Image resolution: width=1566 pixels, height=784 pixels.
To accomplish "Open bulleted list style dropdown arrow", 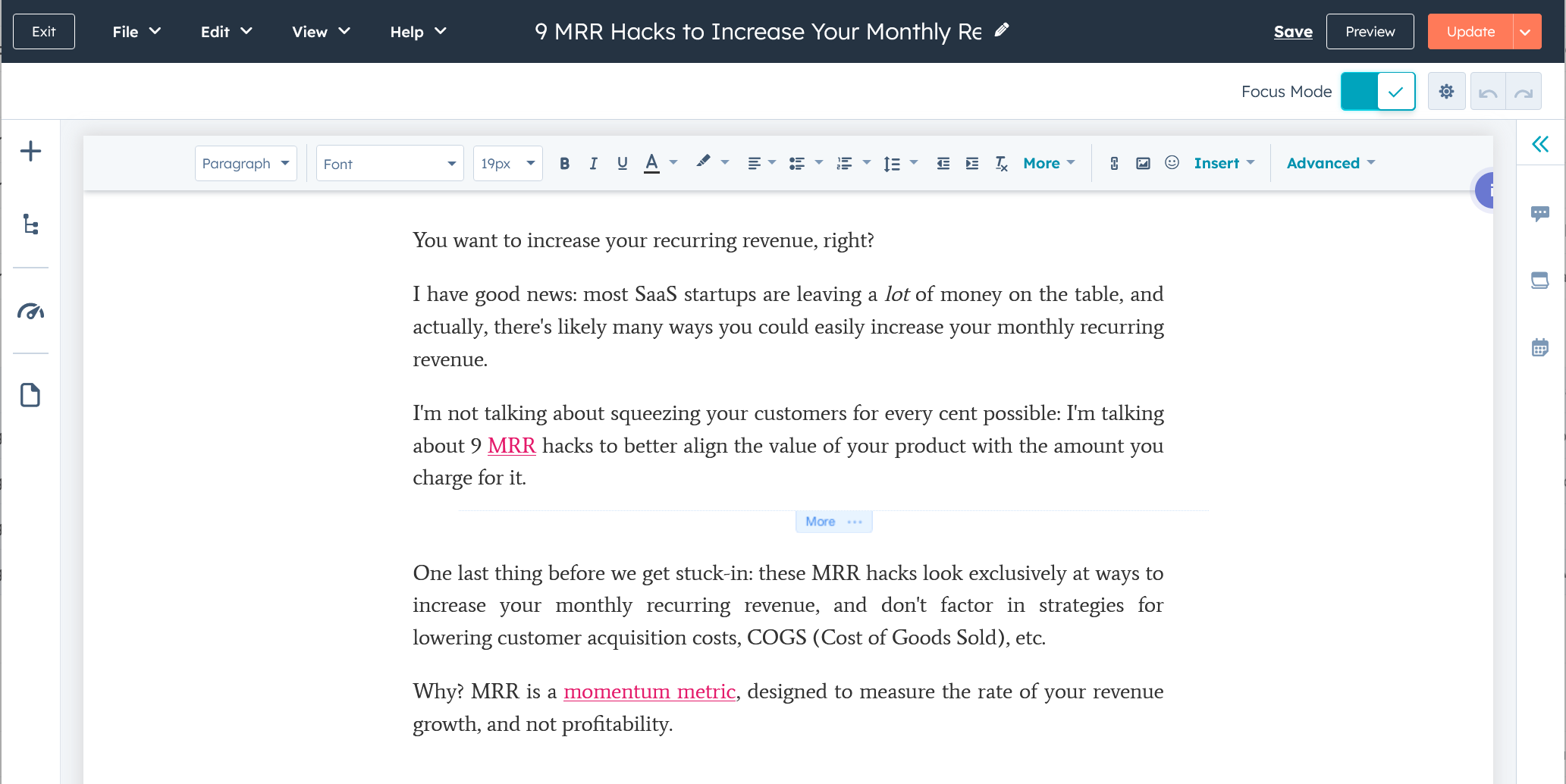I will coord(819,162).
